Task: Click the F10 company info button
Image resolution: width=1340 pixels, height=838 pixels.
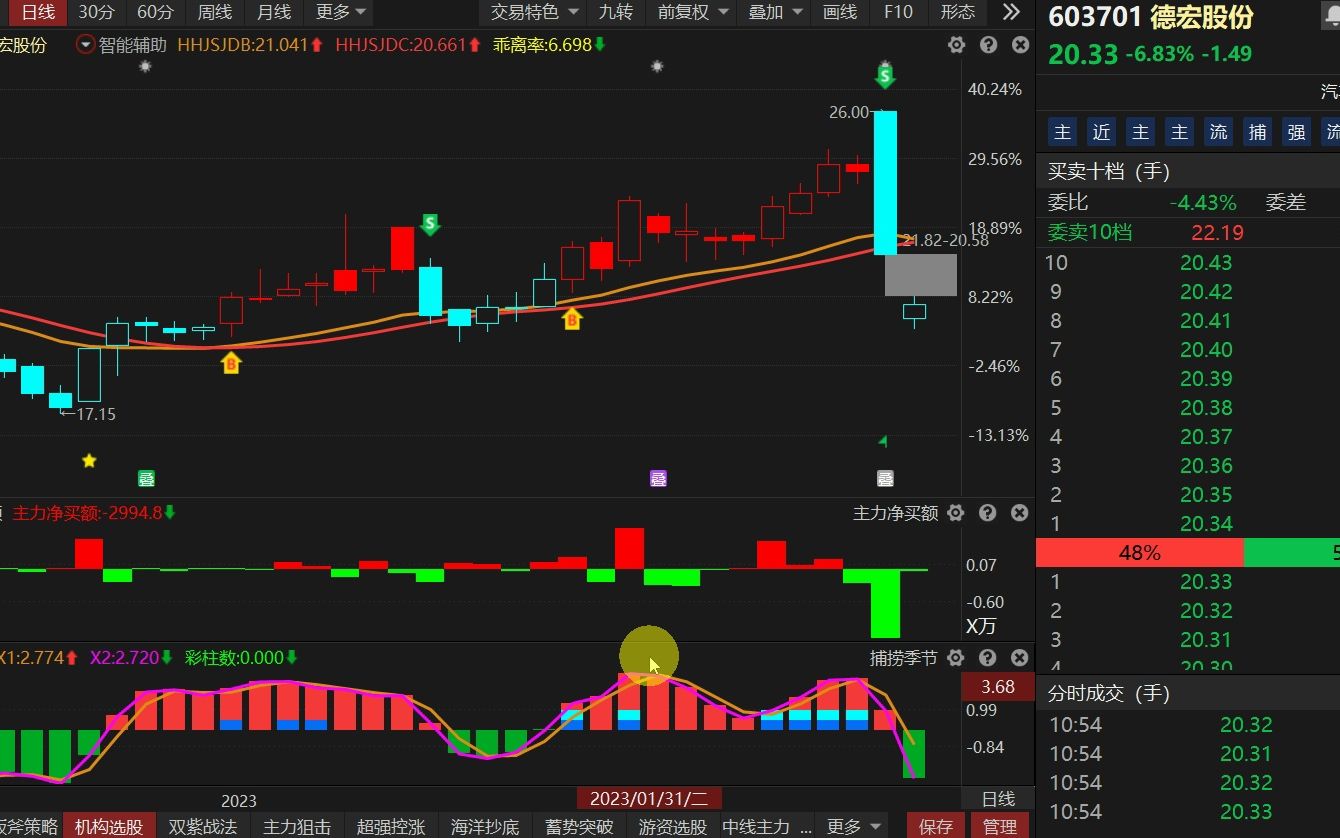Action: click(x=898, y=12)
